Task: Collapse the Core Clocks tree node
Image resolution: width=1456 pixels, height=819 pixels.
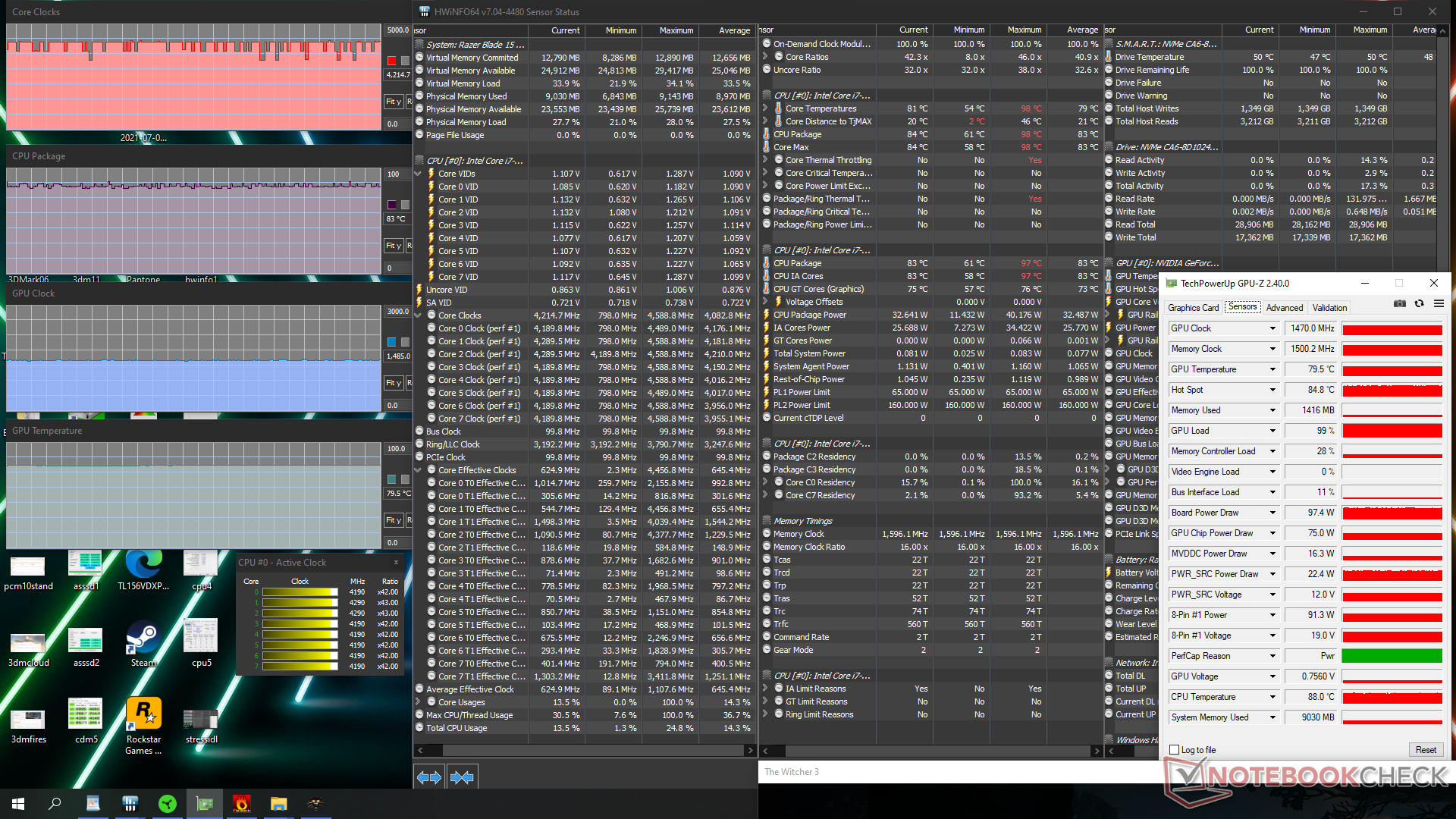Action: 419,315
